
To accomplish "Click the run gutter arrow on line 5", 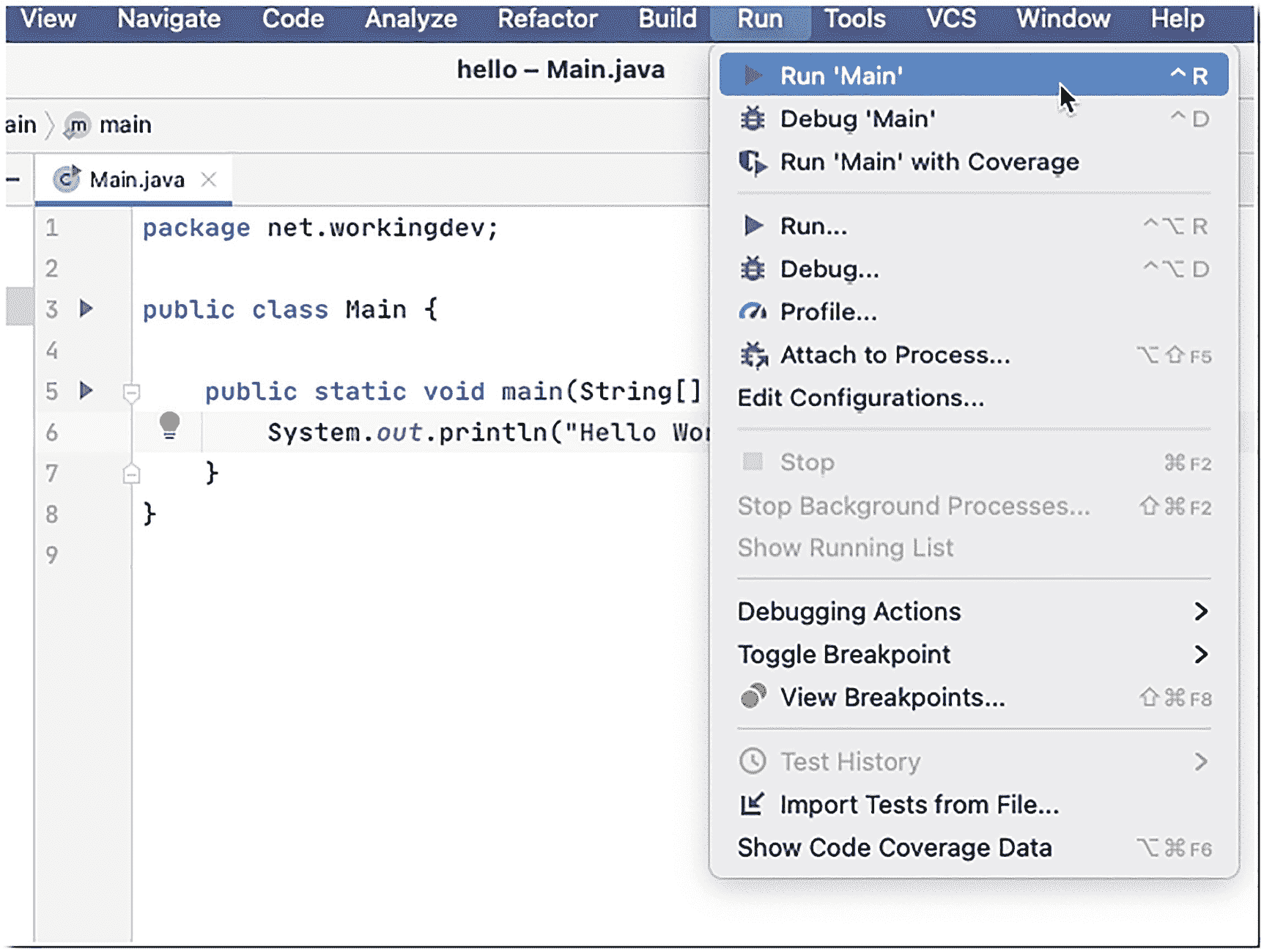I will click(86, 390).
